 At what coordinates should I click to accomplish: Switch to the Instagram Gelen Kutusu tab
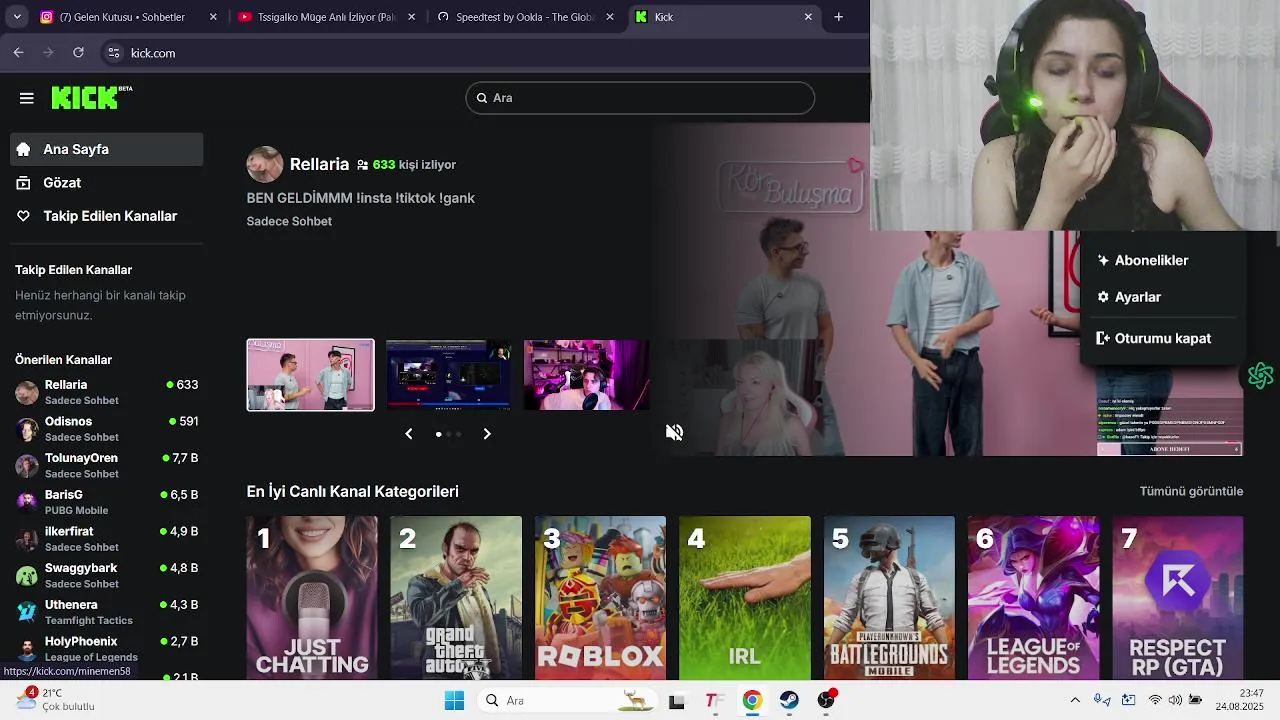point(128,17)
